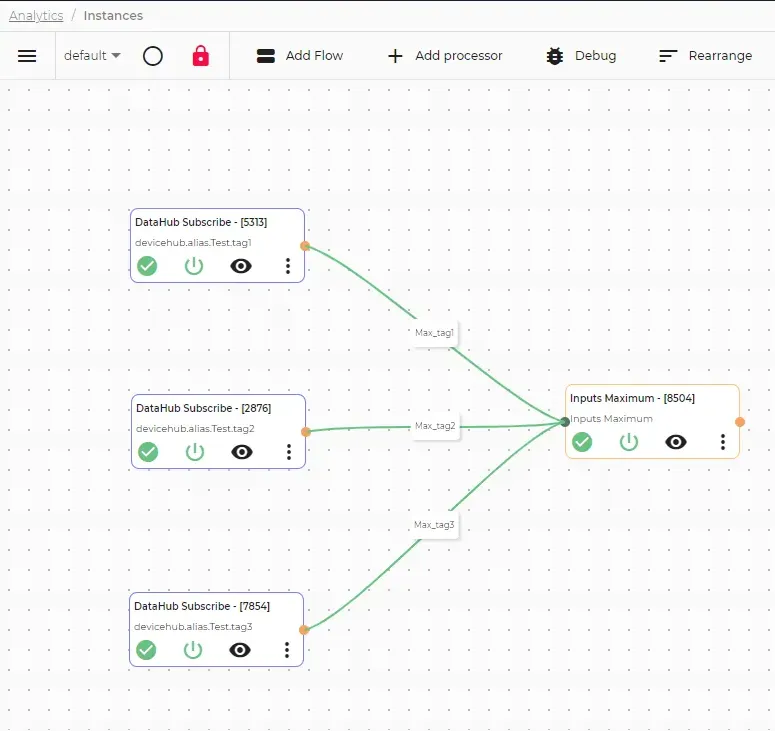Open the hamburger menu
This screenshot has width=775, height=731.
click(x=27, y=56)
